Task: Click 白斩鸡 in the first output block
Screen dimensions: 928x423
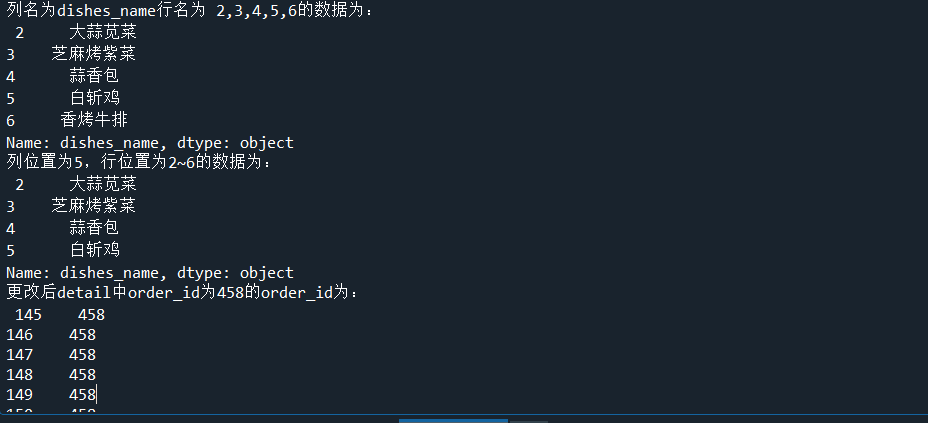Action: pyautogui.click(x=94, y=98)
